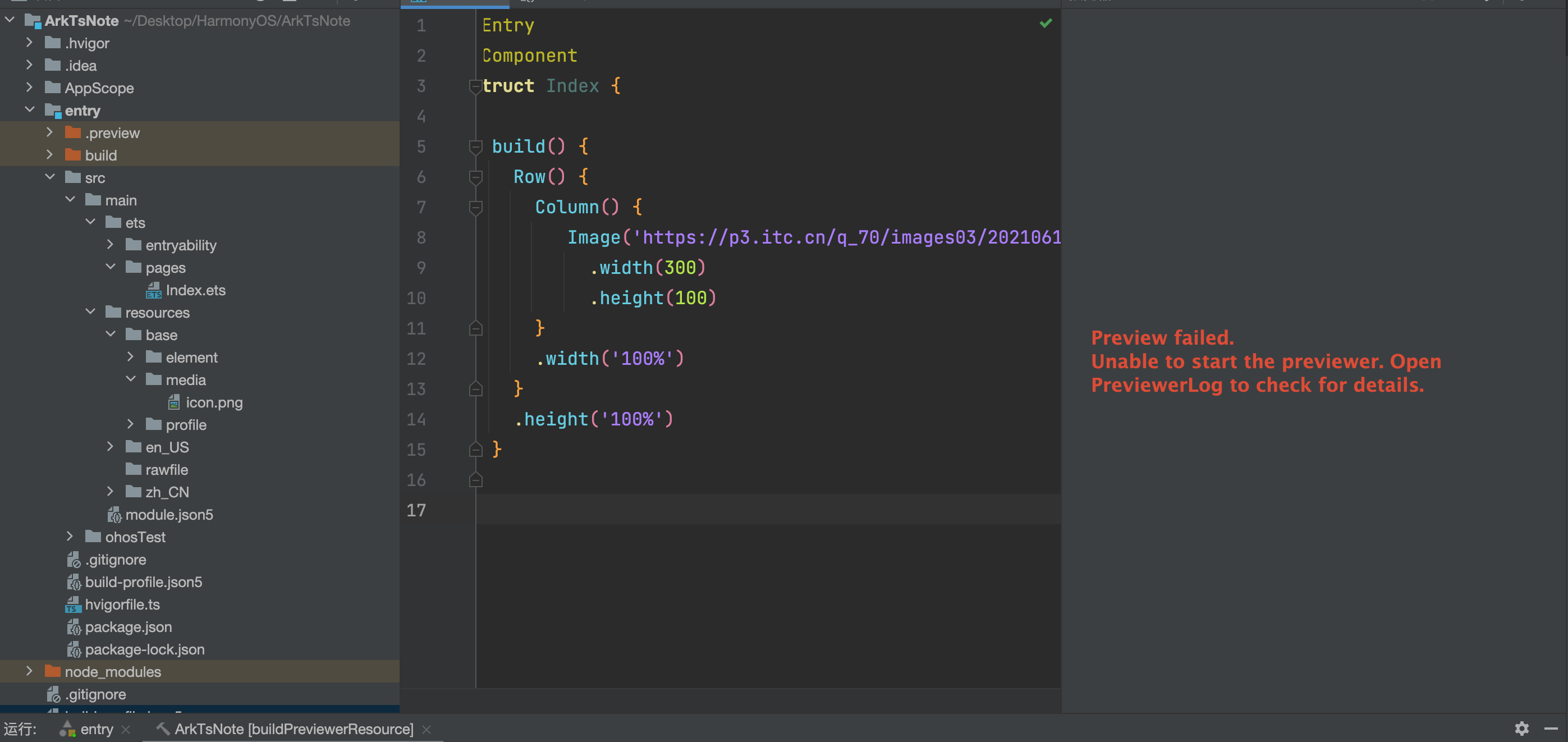
Task: Fold the build() method block
Action: click(475, 146)
